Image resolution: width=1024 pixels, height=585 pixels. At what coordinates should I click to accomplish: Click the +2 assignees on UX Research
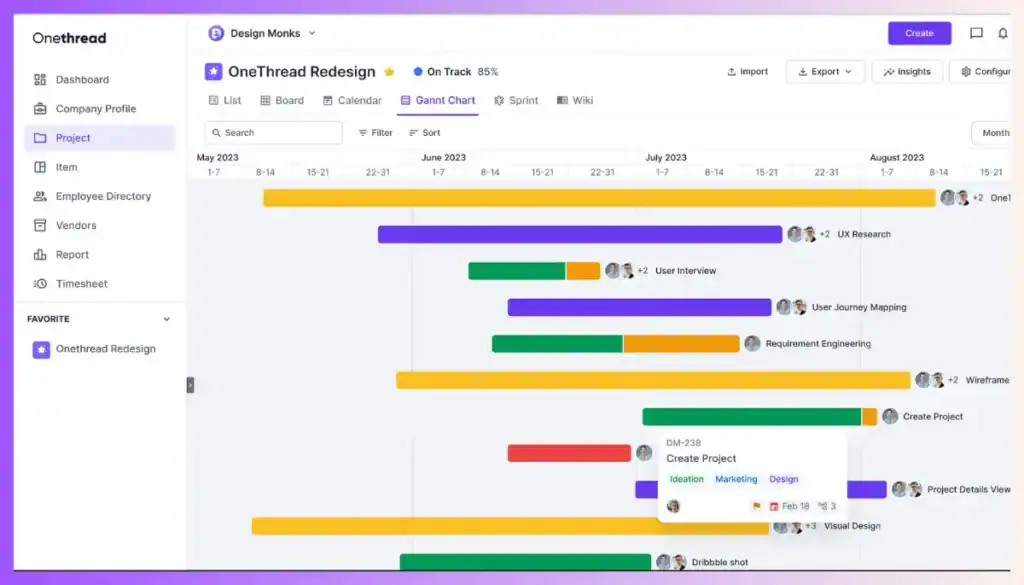tap(825, 234)
